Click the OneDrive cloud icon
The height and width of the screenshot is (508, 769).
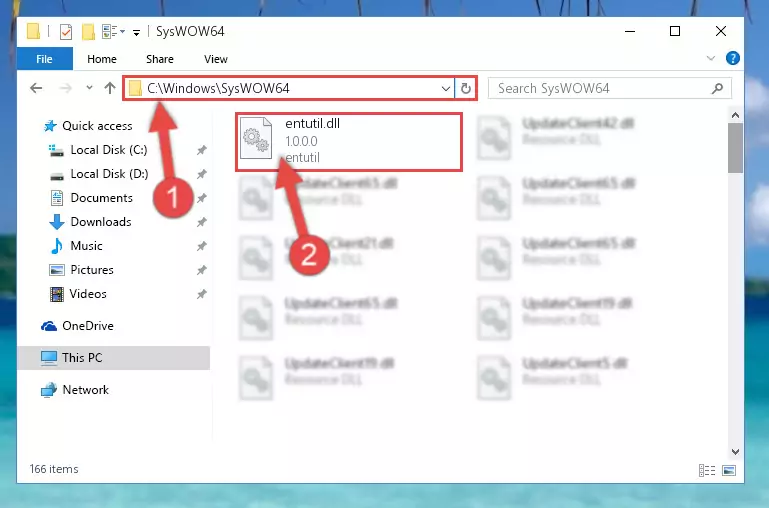click(x=49, y=326)
